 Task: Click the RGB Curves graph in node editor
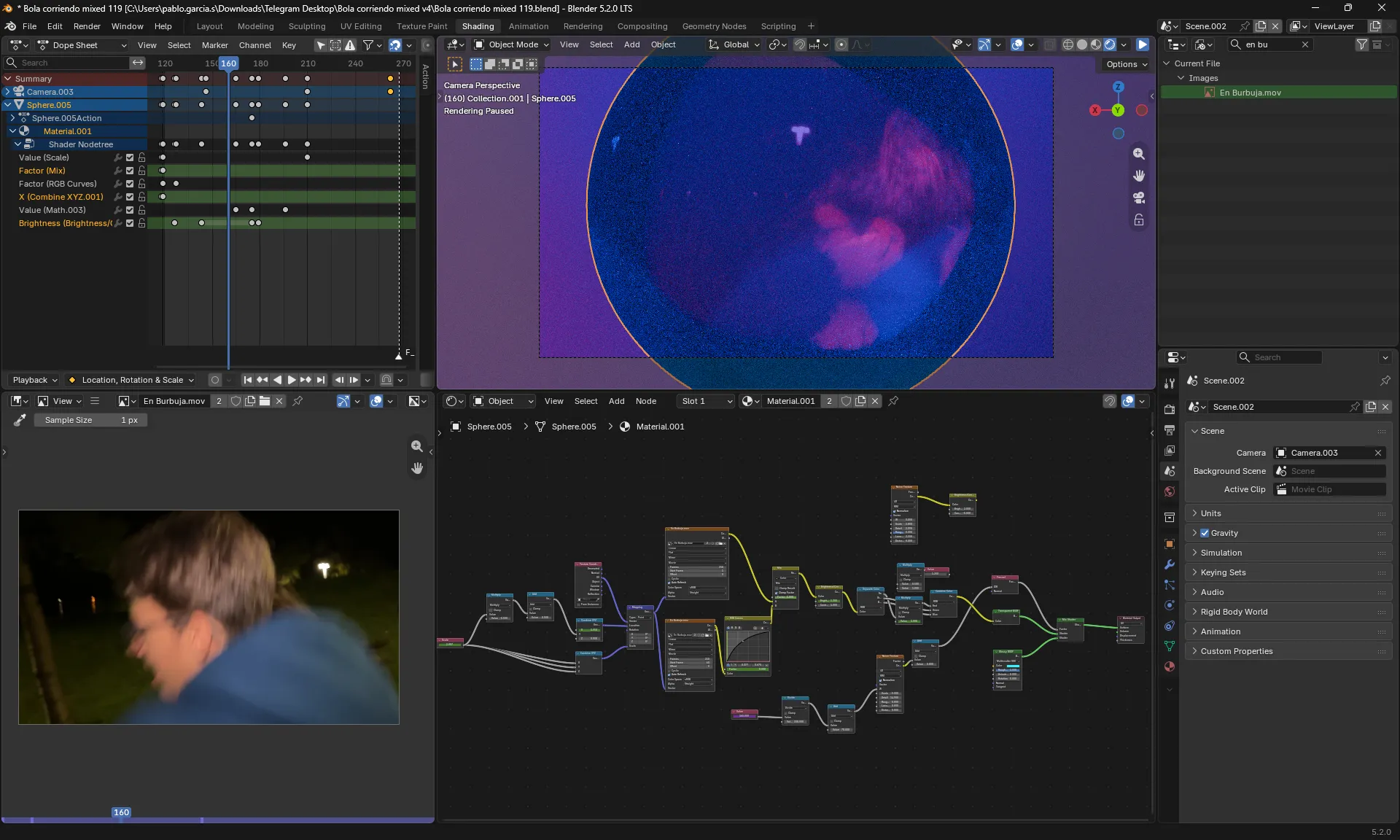coord(748,645)
